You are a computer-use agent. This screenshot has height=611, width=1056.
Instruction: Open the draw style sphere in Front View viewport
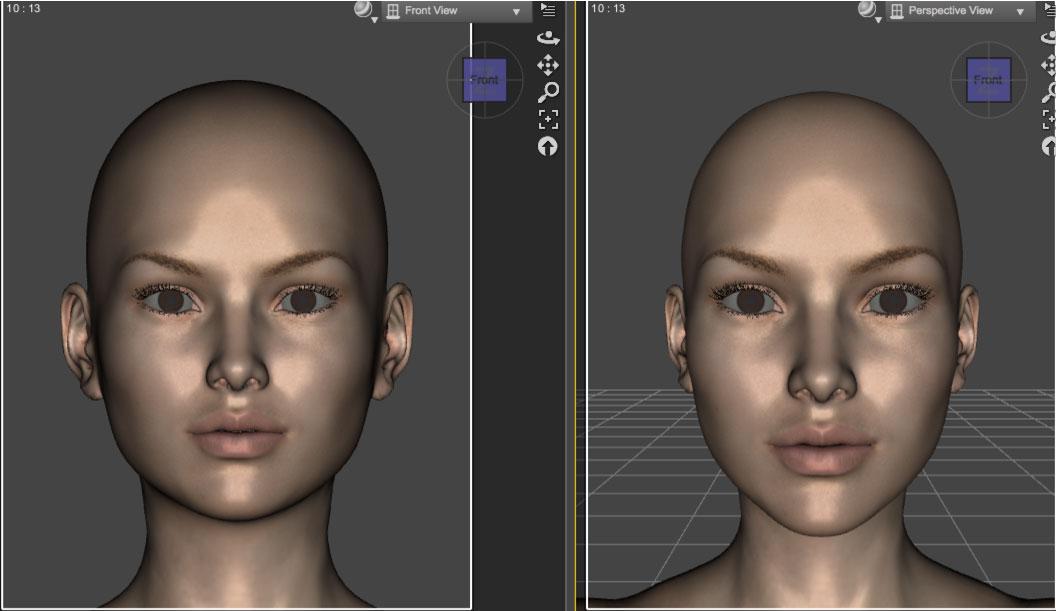(x=364, y=11)
